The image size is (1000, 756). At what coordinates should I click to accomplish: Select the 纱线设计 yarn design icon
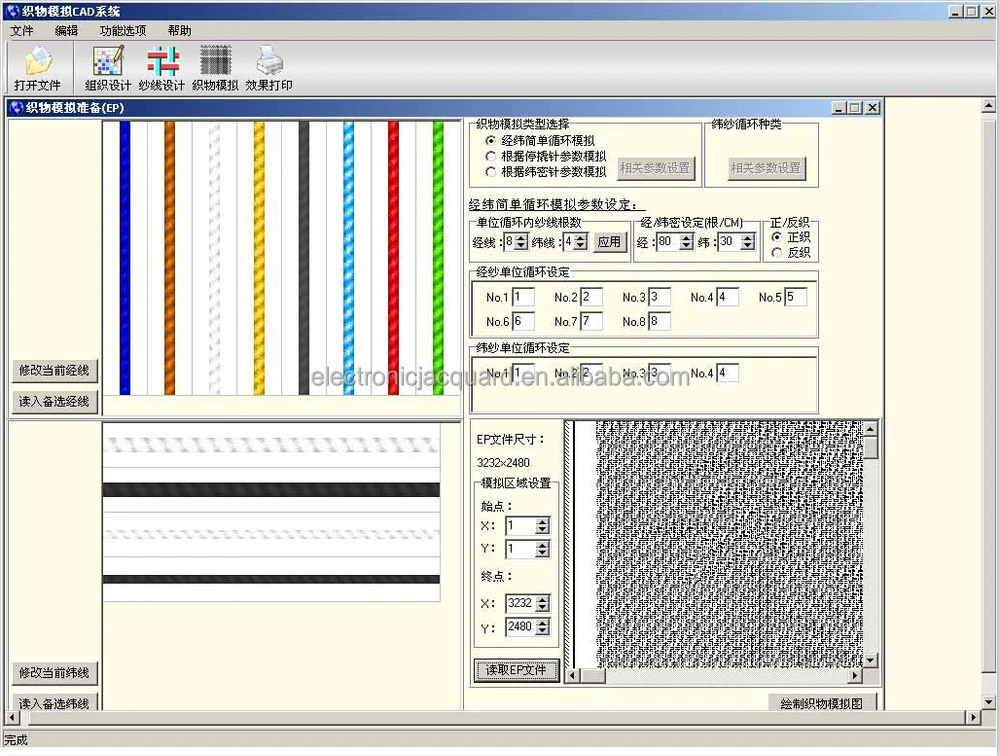click(161, 68)
